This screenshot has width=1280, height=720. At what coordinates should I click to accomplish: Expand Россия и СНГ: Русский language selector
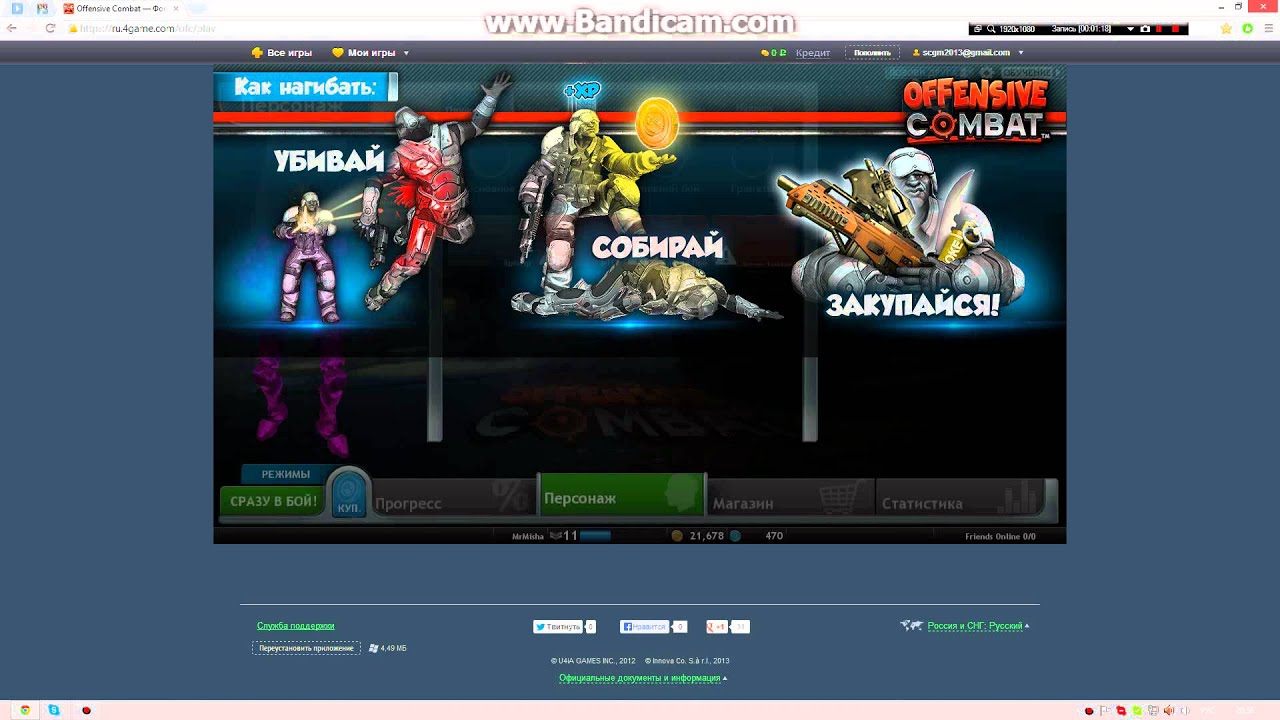pyautogui.click(x=977, y=626)
